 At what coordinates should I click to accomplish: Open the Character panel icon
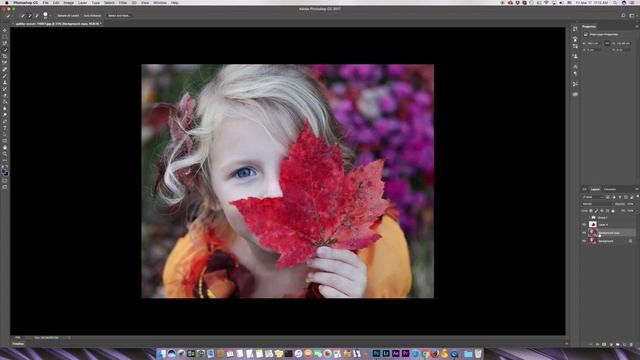pos(575,66)
